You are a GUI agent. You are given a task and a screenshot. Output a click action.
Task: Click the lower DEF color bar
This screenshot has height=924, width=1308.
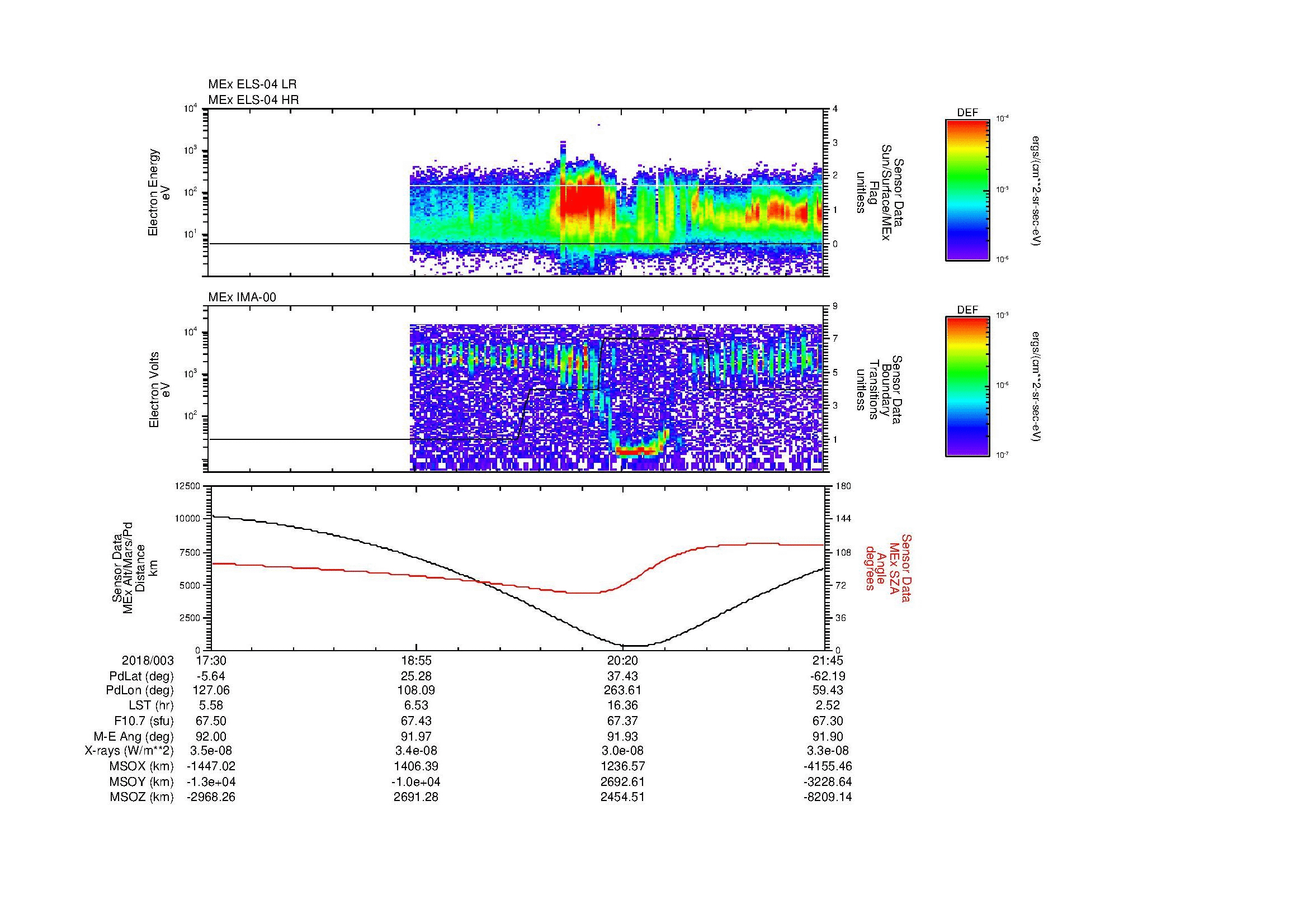[x=967, y=387]
